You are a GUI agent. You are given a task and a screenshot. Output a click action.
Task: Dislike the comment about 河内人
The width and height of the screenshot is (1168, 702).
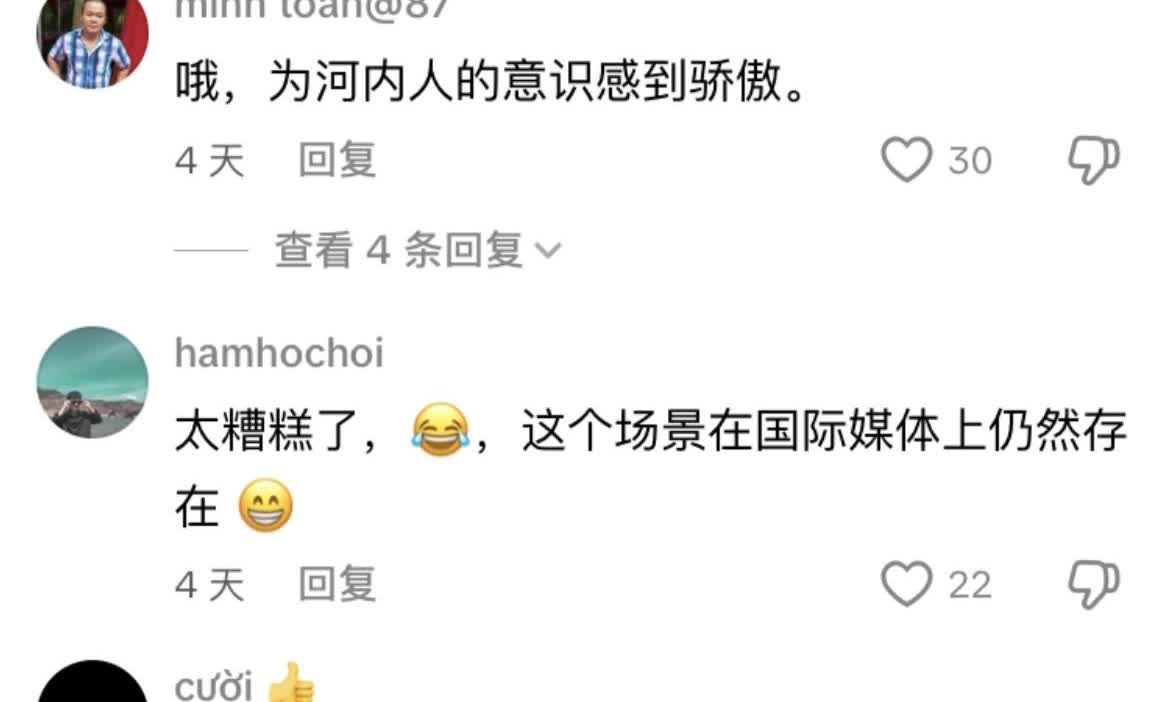click(1094, 160)
